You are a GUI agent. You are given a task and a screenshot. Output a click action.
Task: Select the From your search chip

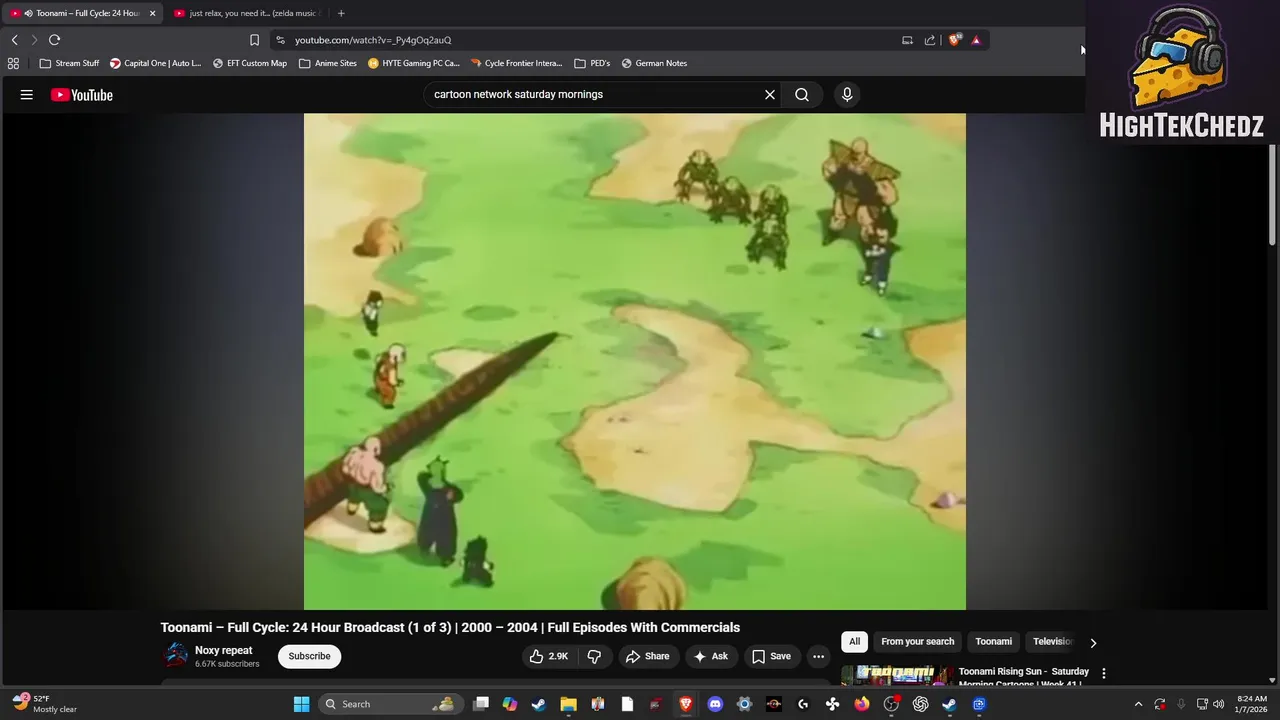[x=917, y=641]
